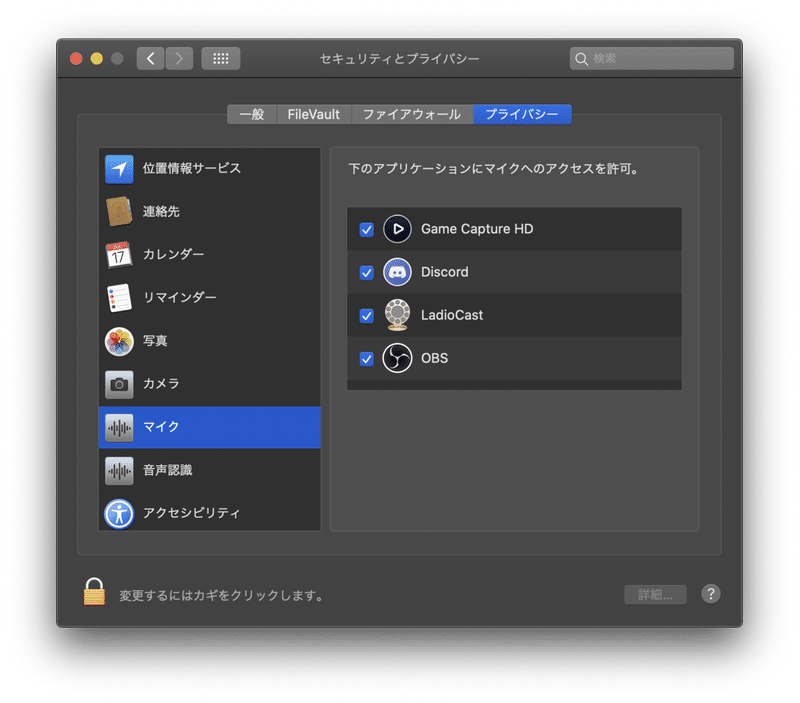800x703 pixels.
Task: Go forward with the right chevron
Action: (179, 59)
